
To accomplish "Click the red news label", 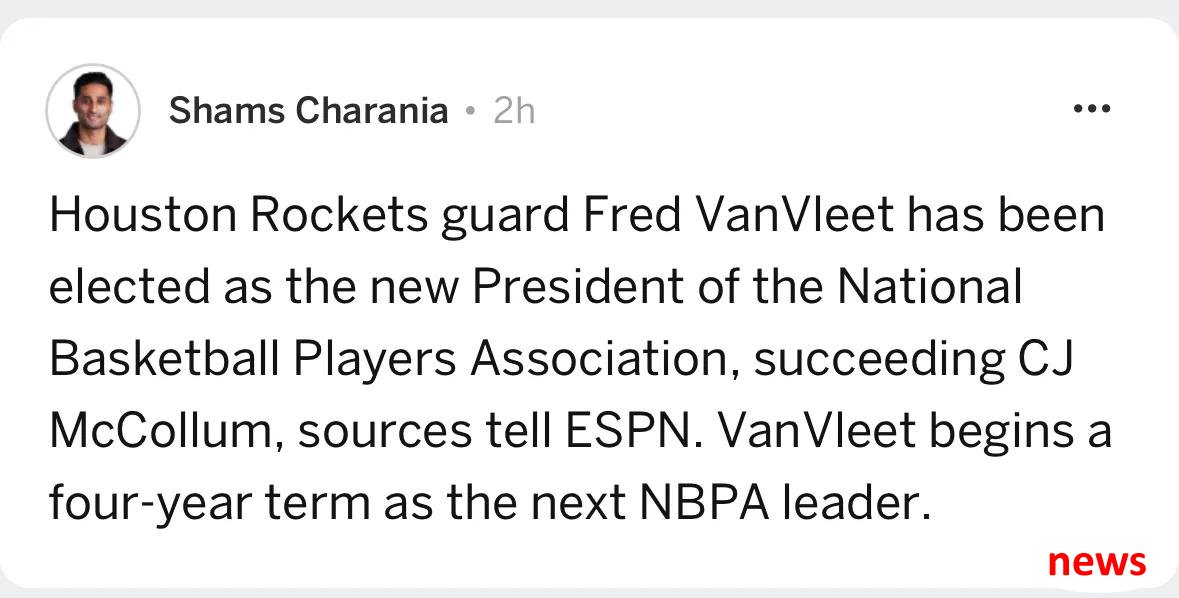I will (x=1097, y=562).
